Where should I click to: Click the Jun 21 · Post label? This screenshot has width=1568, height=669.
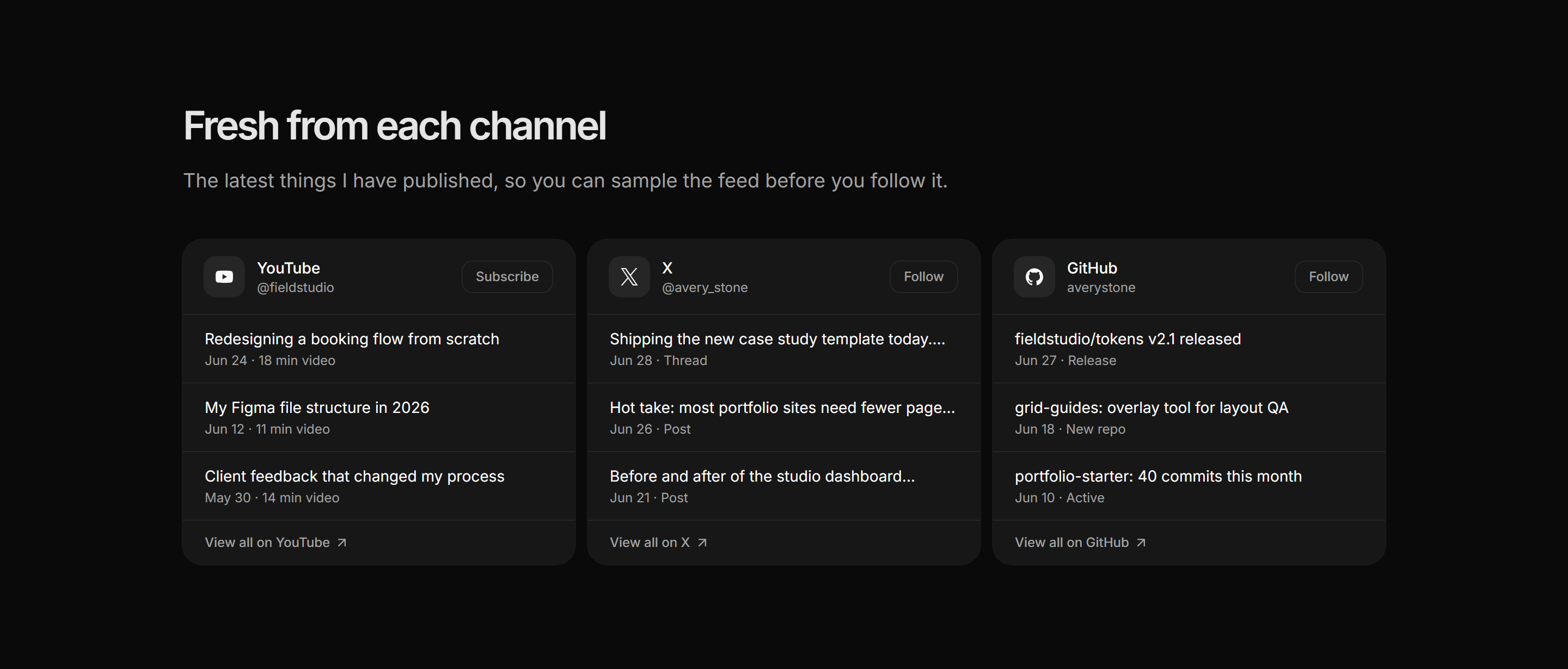click(x=649, y=498)
